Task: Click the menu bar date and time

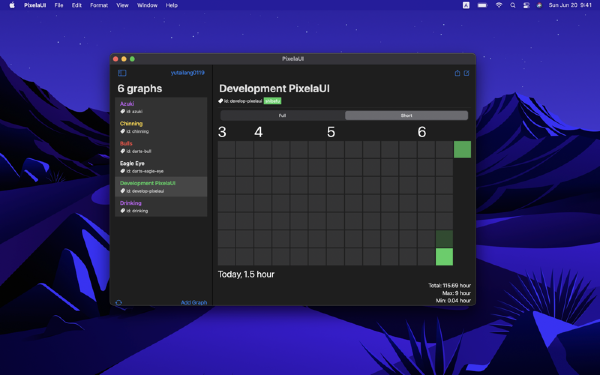Action: (x=570, y=5)
